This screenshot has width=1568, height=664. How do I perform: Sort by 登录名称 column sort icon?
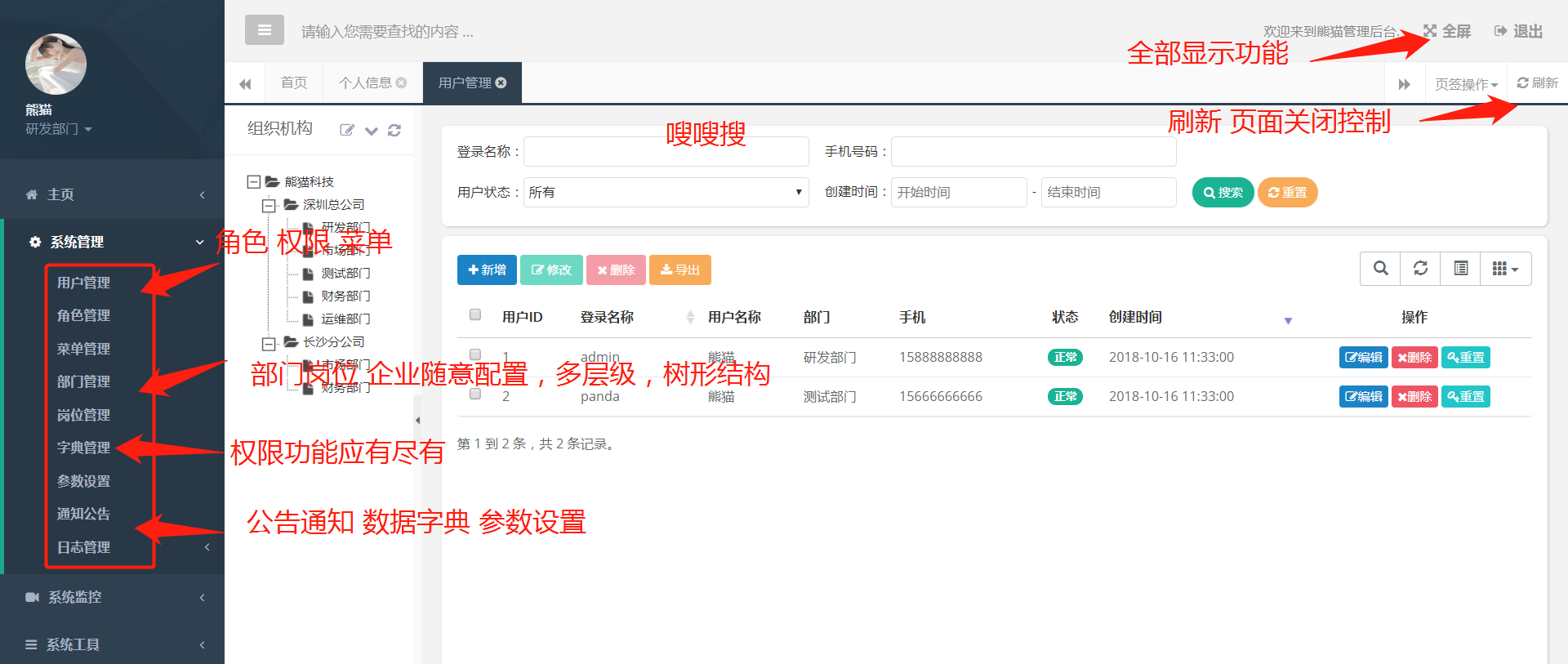tap(690, 317)
